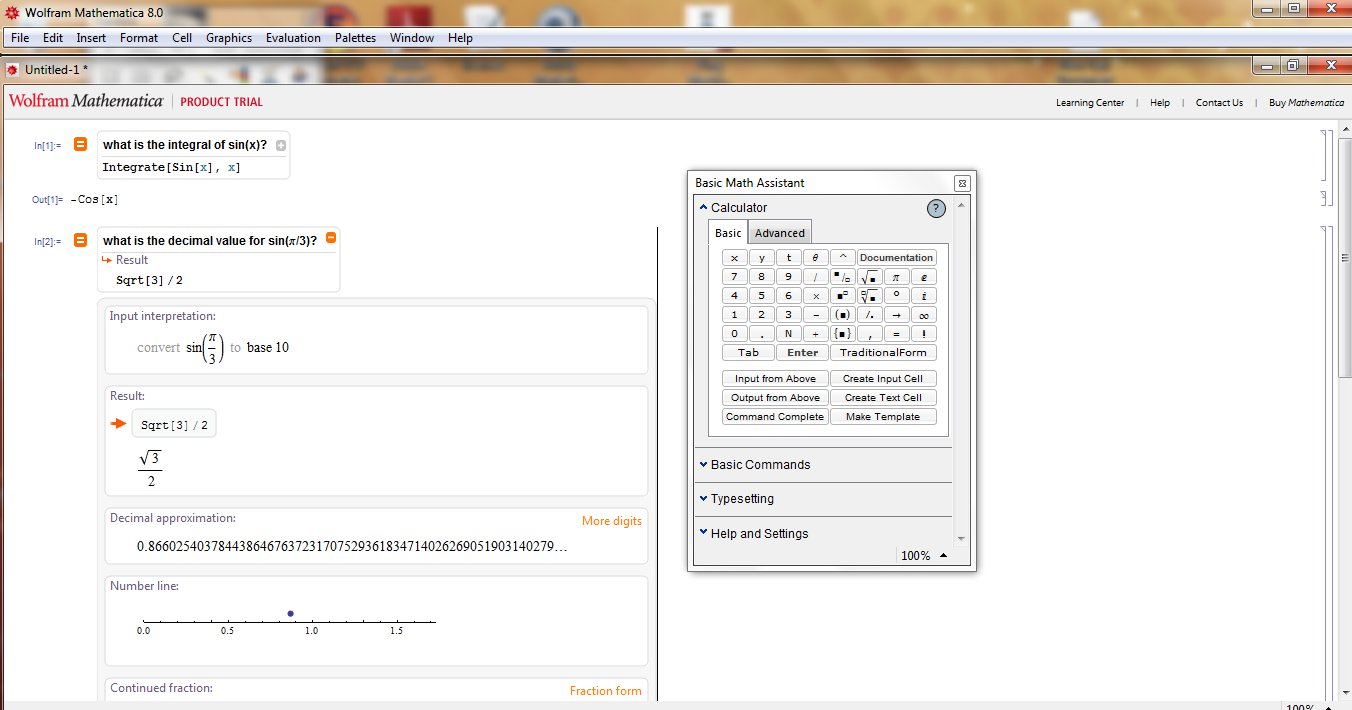
Task: Collapse the Calculator section
Action: 703,207
